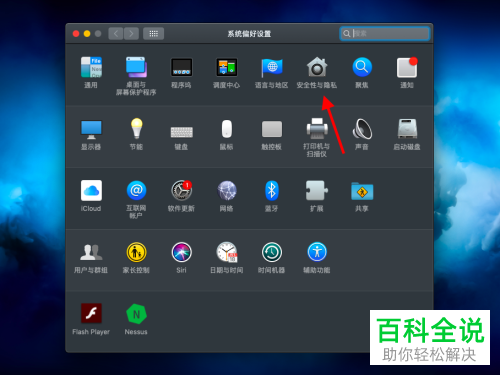The height and width of the screenshot is (375, 500).
Task: Open the 通用 (General) preferences icon
Action: (91, 67)
